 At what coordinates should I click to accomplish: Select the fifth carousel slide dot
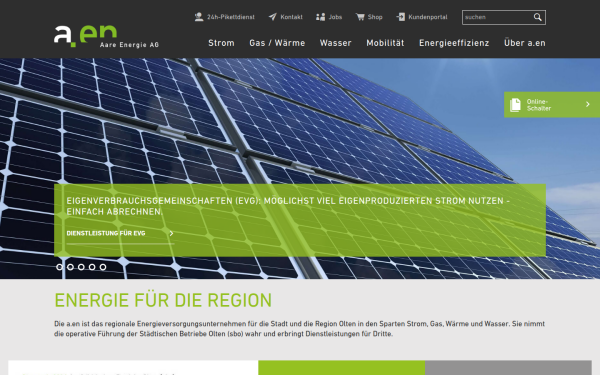coord(103,267)
